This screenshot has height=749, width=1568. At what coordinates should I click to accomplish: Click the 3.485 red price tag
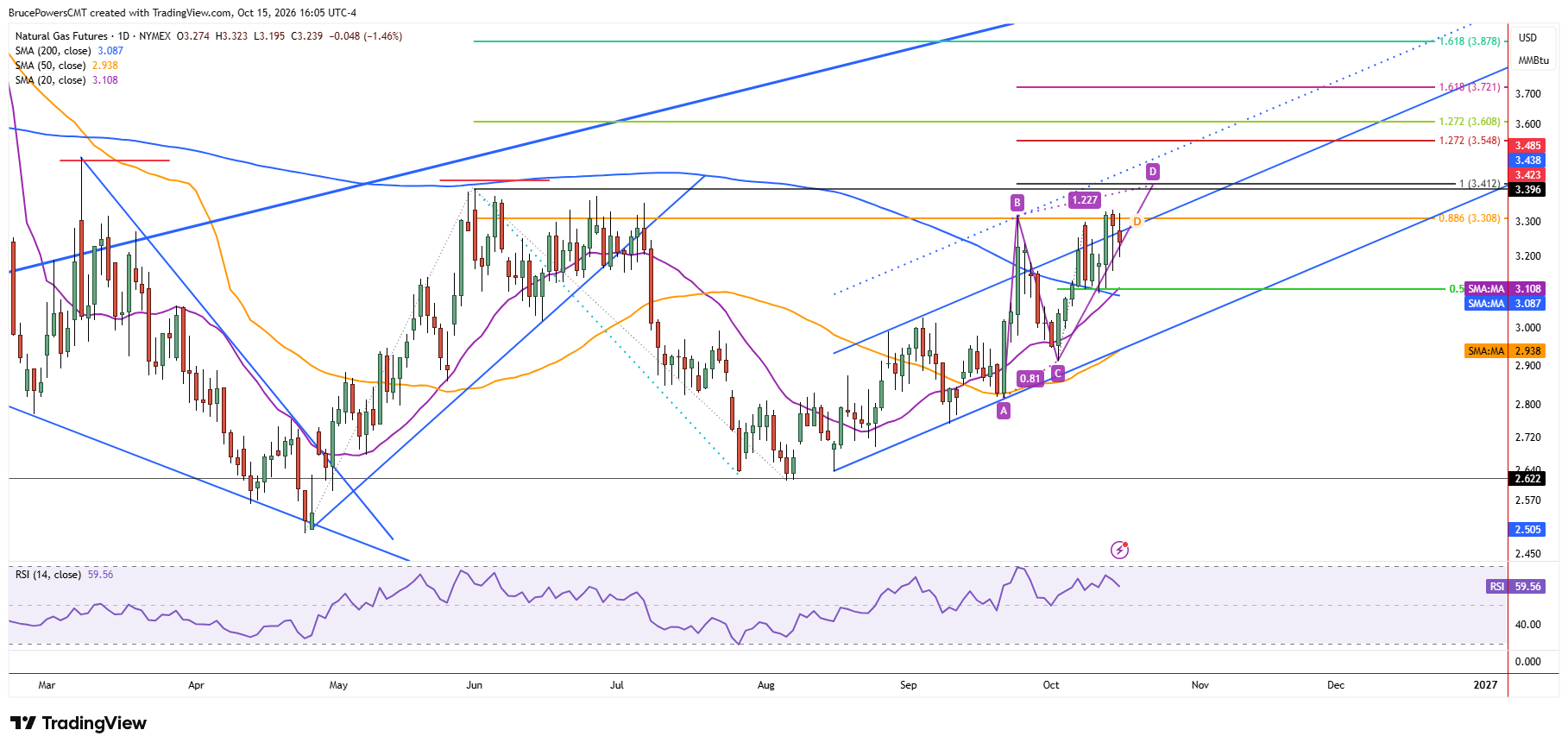(x=1527, y=146)
